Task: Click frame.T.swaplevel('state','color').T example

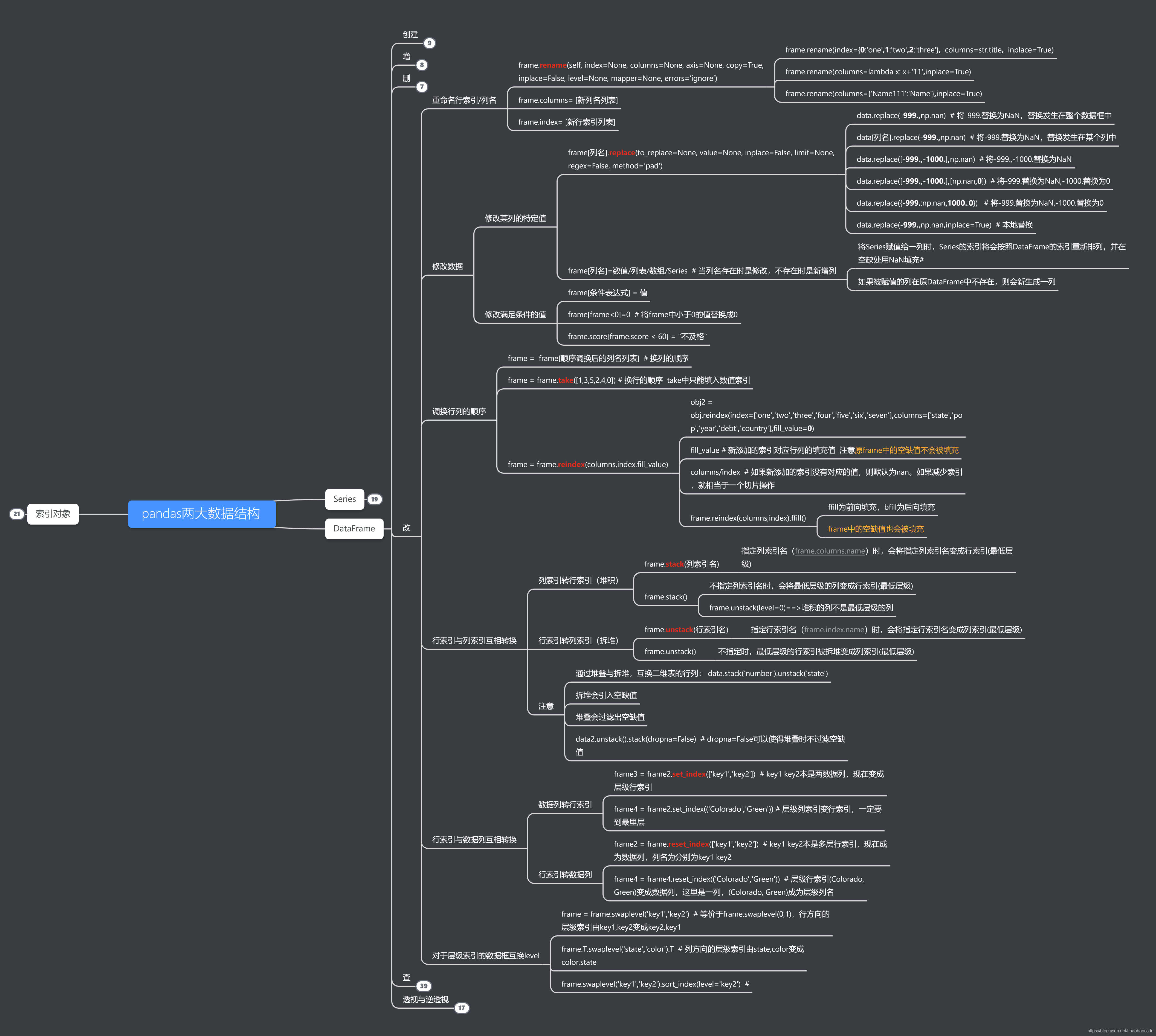Action: coord(682,956)
